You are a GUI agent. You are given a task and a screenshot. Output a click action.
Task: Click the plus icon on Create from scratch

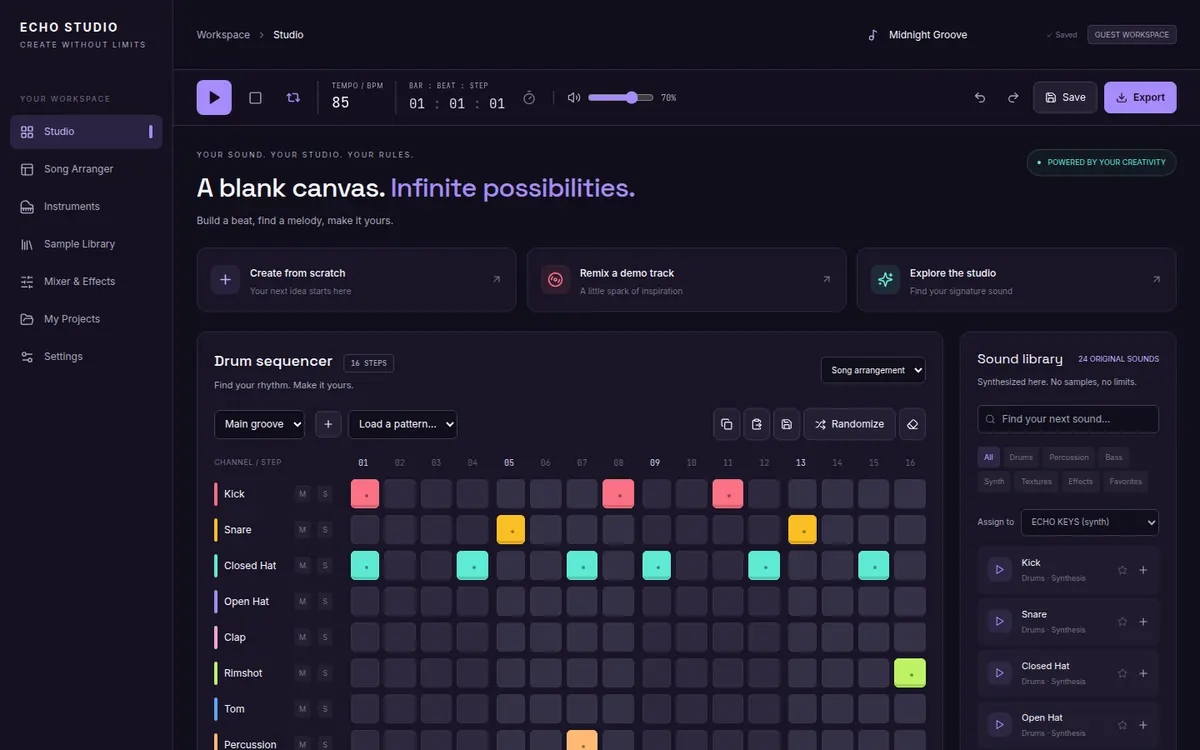[x=225, y=280]
